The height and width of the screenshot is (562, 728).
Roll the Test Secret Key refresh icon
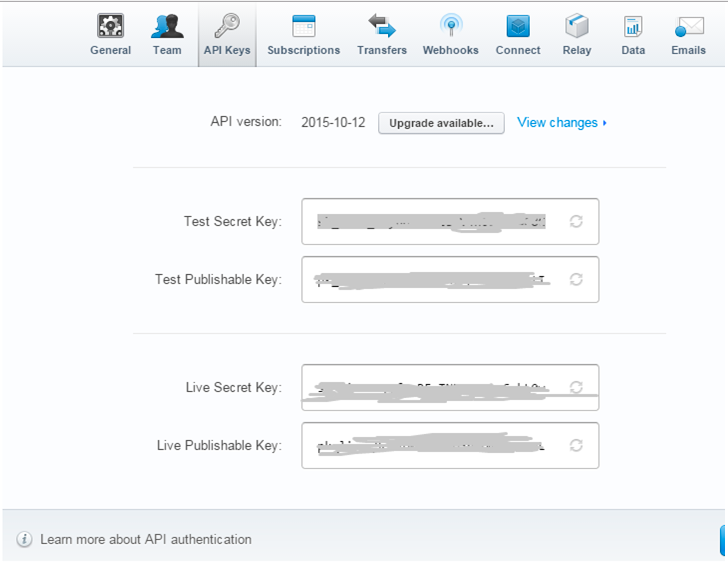576,222
